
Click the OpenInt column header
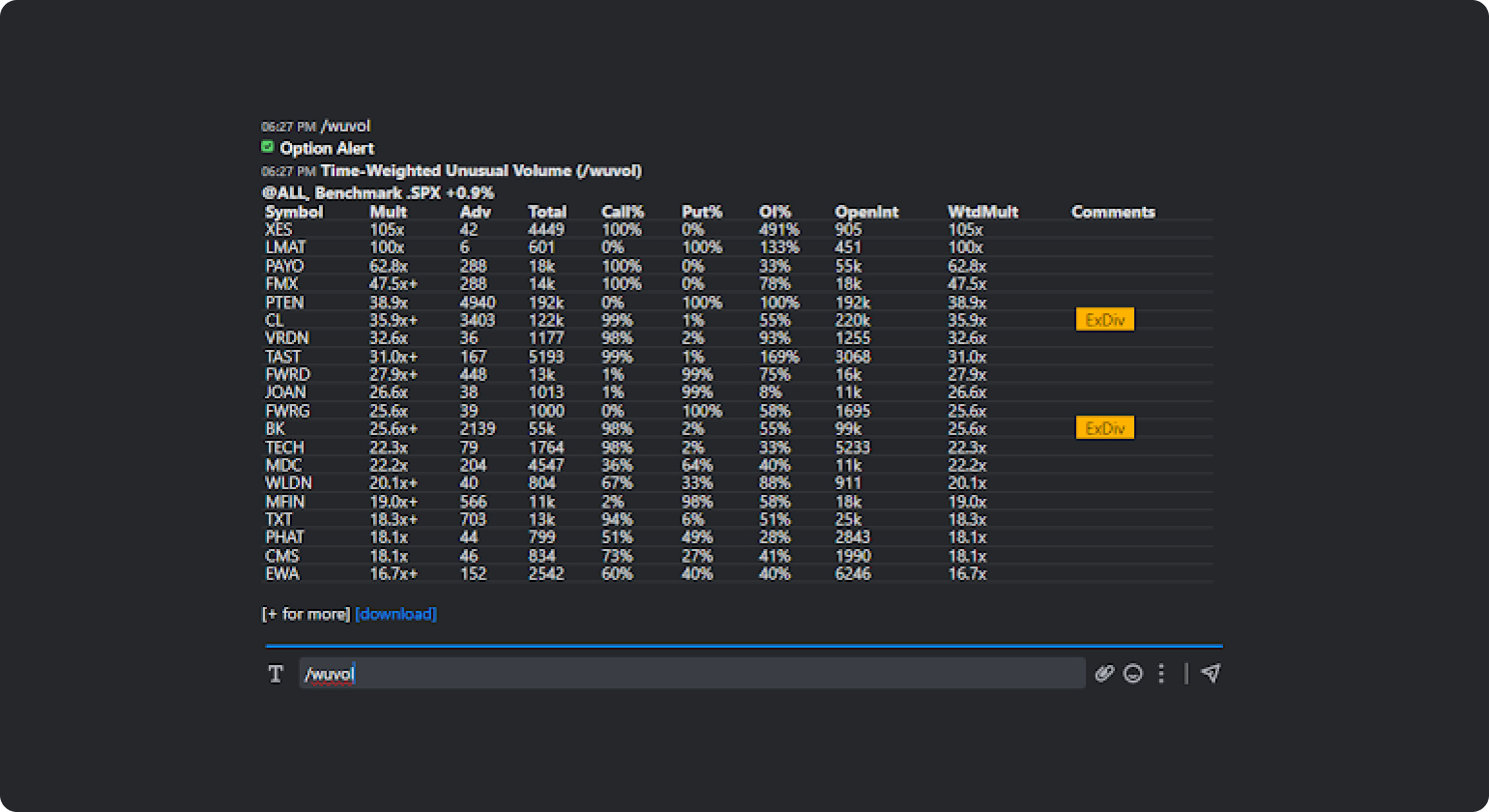tap(866, 212)
